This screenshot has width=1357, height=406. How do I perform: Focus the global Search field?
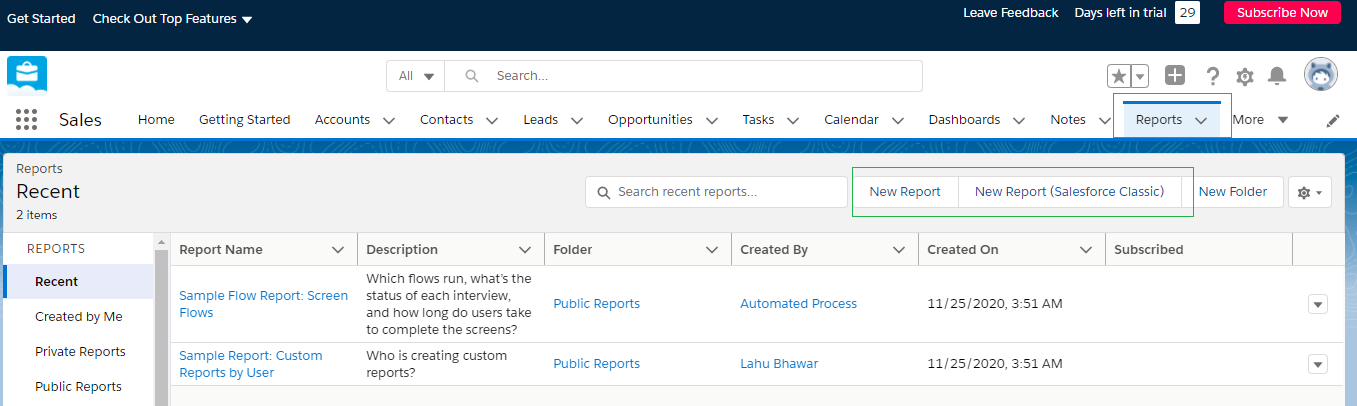tap(684, 76)
